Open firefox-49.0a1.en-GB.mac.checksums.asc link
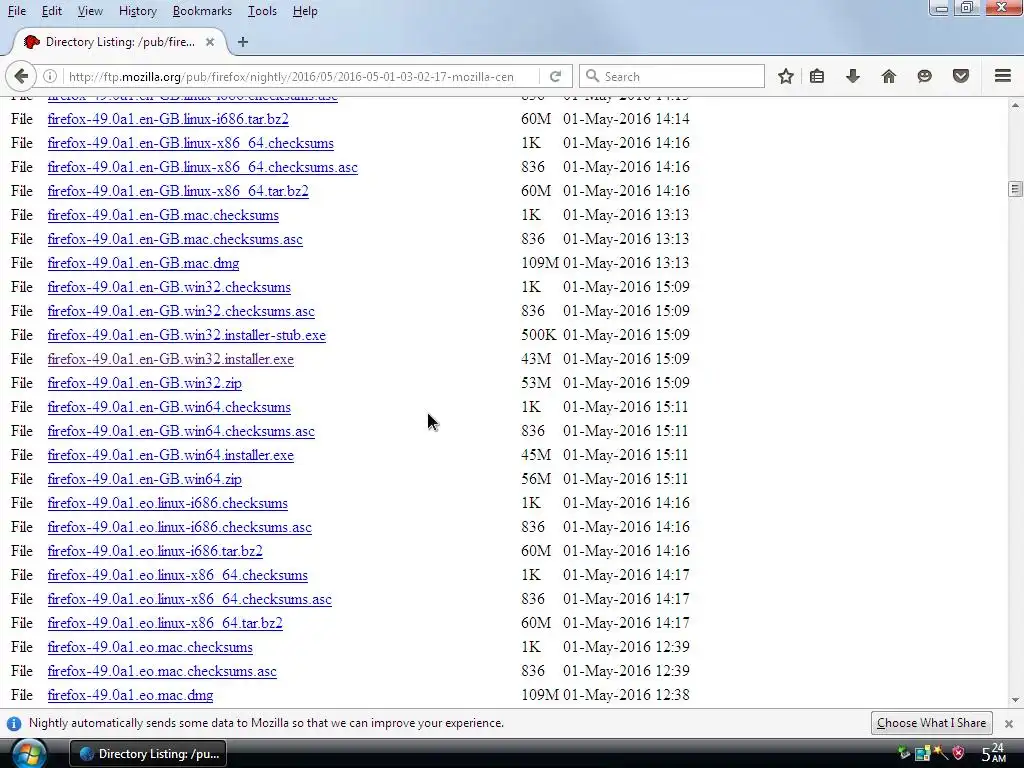Image resolution: width=1024 pixels, height=768 pixels. [x=175, y=239]
